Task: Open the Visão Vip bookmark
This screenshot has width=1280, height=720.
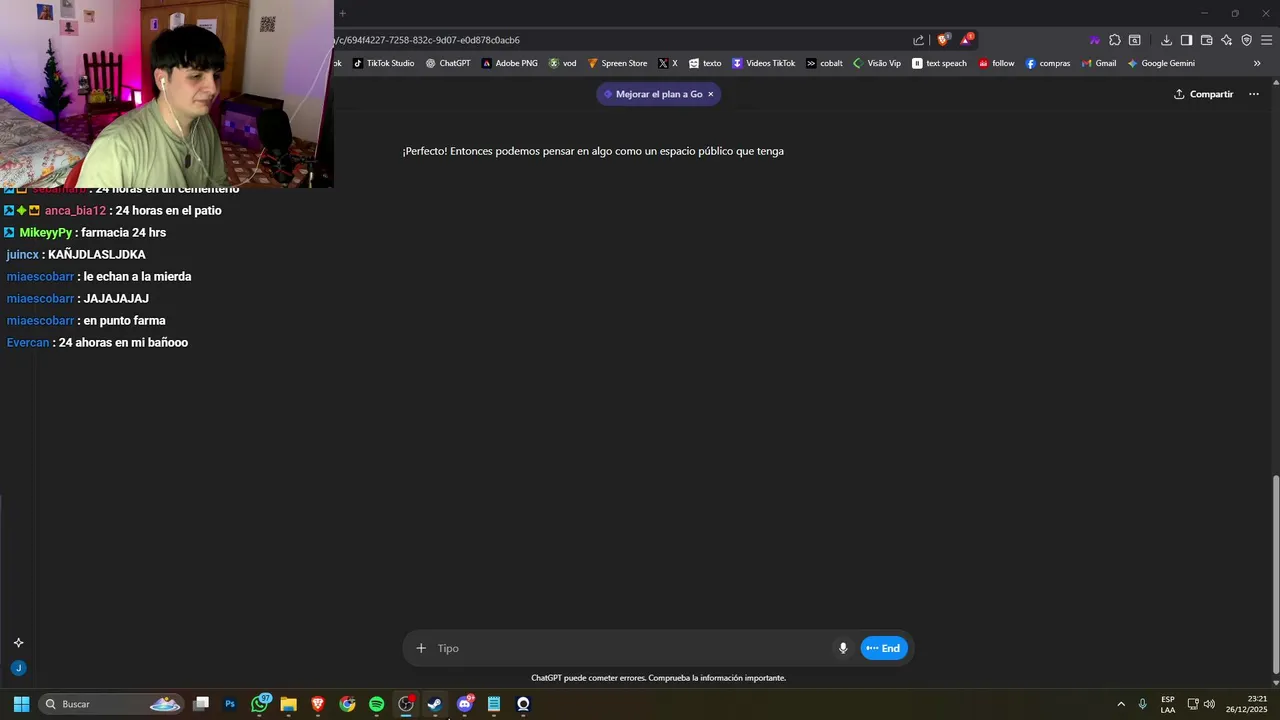Action: point(877,63)
